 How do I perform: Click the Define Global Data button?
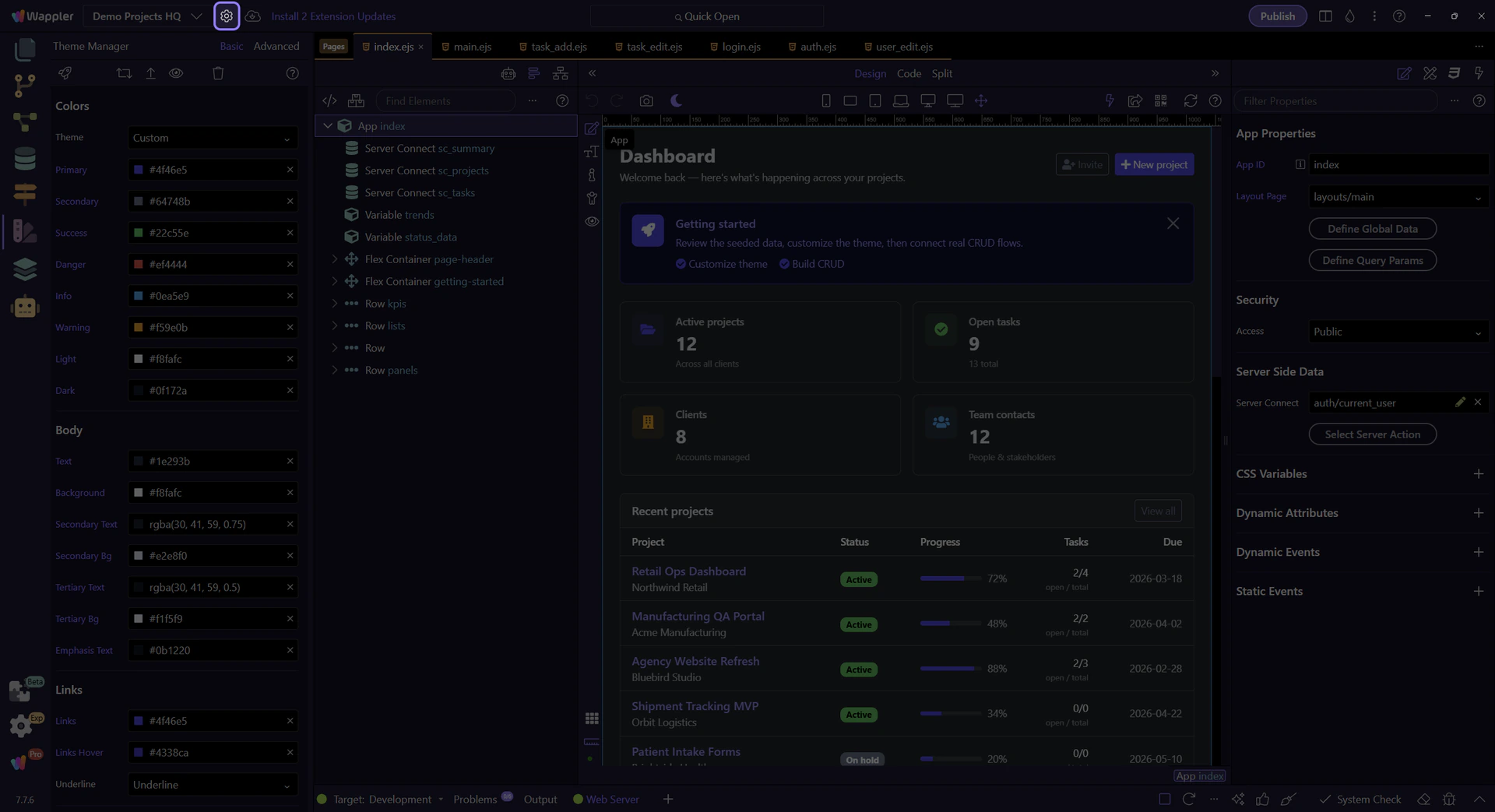pyautogui.click(x=1372, y=229)
